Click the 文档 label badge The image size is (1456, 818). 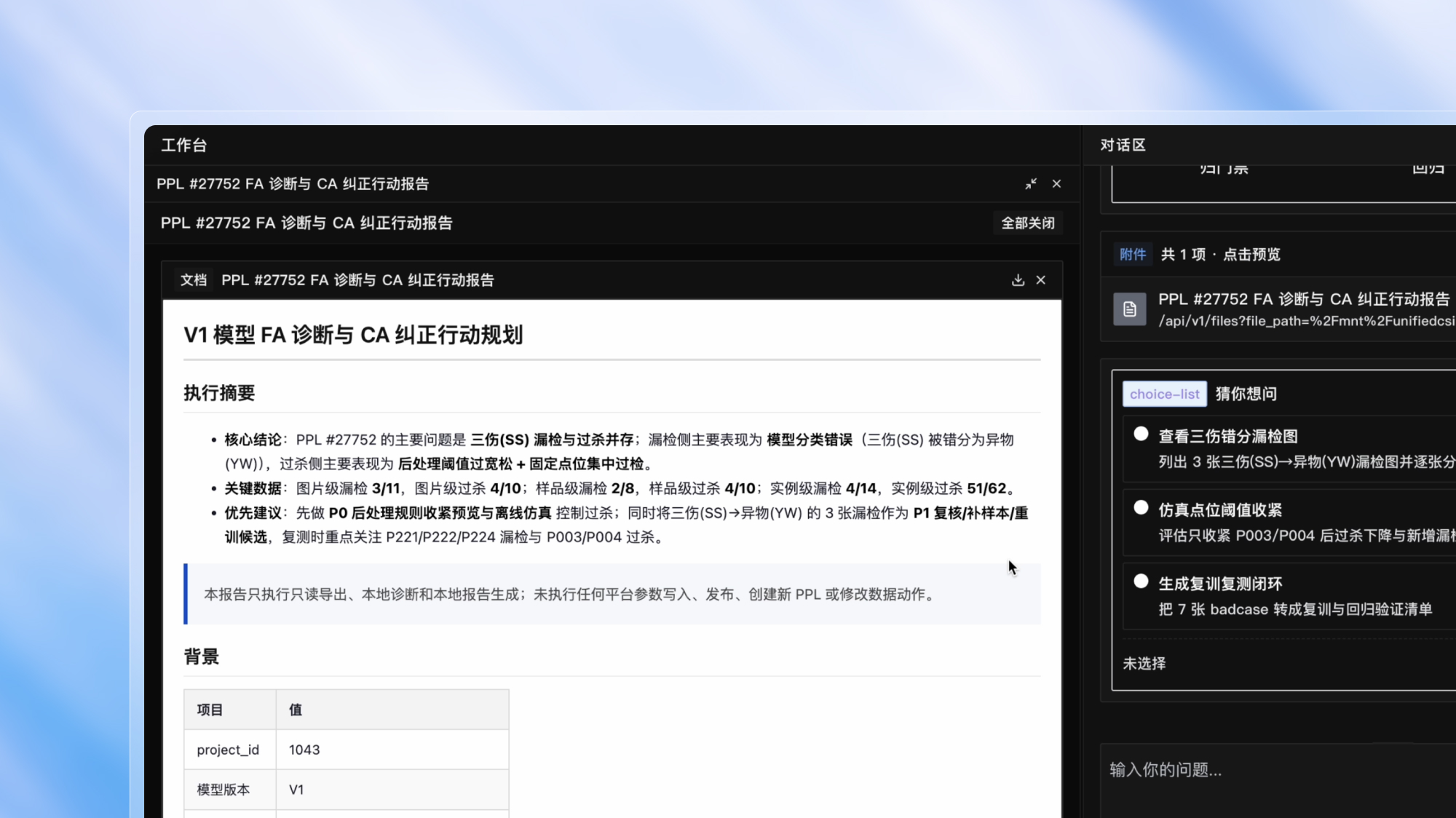[x=194, y=280]
